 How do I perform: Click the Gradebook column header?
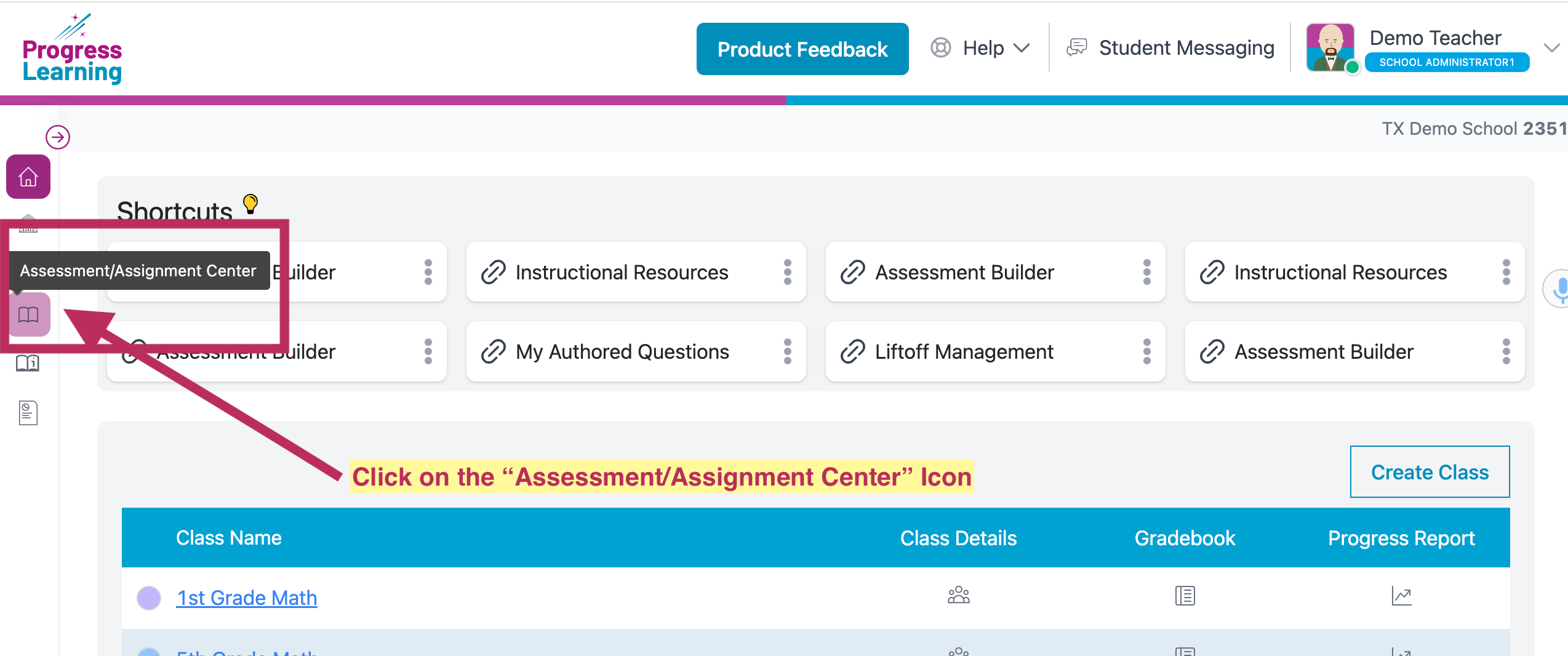pos(1185,538)
